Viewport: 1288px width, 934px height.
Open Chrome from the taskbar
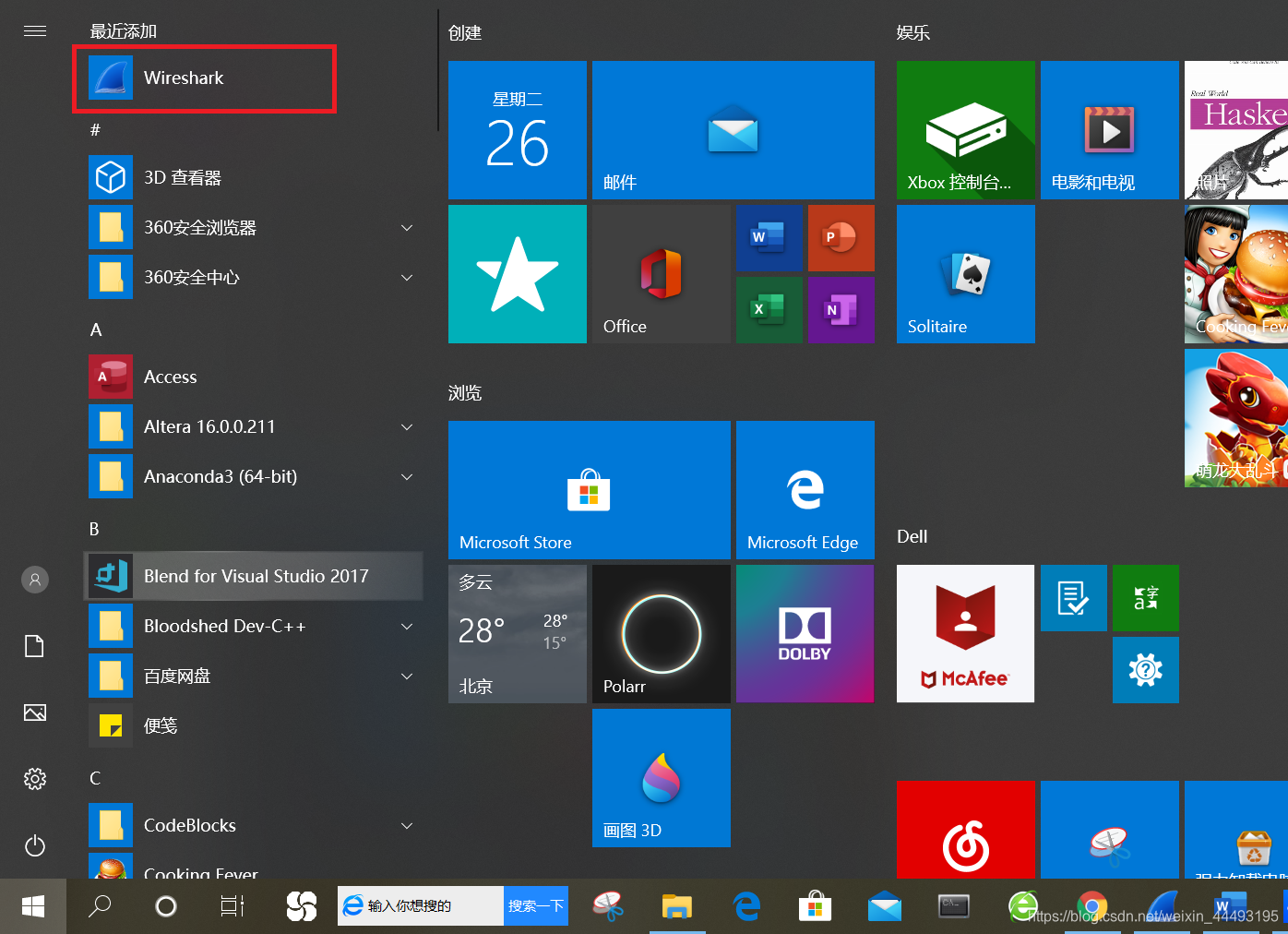(1092, 906)
